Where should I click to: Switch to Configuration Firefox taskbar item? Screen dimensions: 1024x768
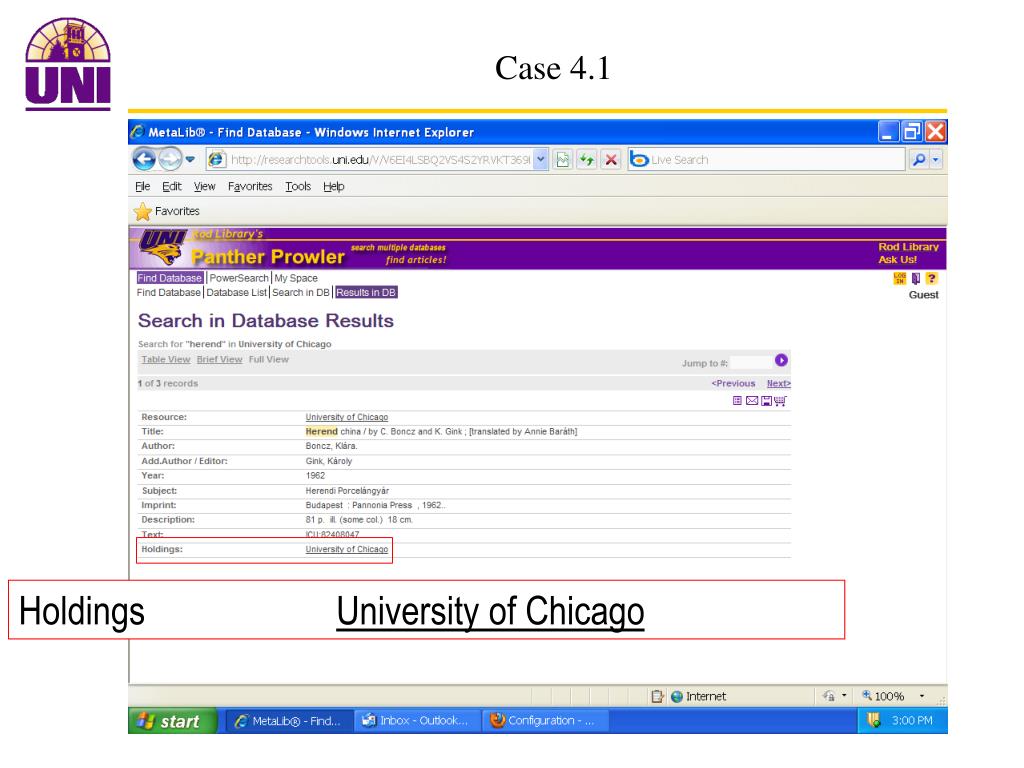click(545, 721)
